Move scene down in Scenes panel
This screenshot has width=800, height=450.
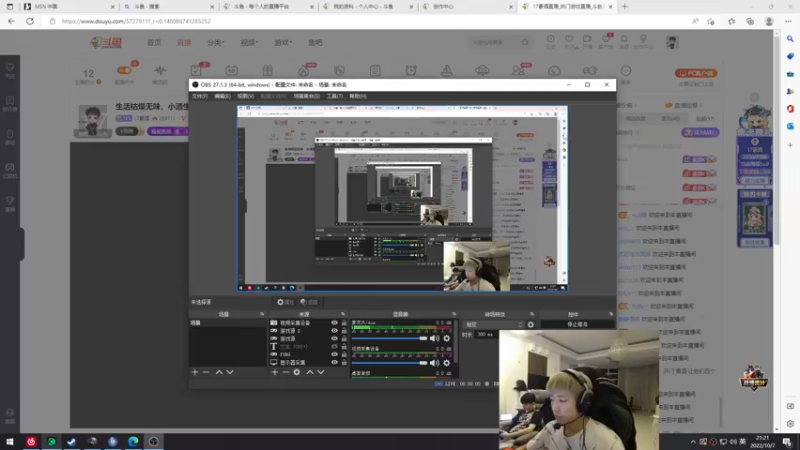pos(230,372)
